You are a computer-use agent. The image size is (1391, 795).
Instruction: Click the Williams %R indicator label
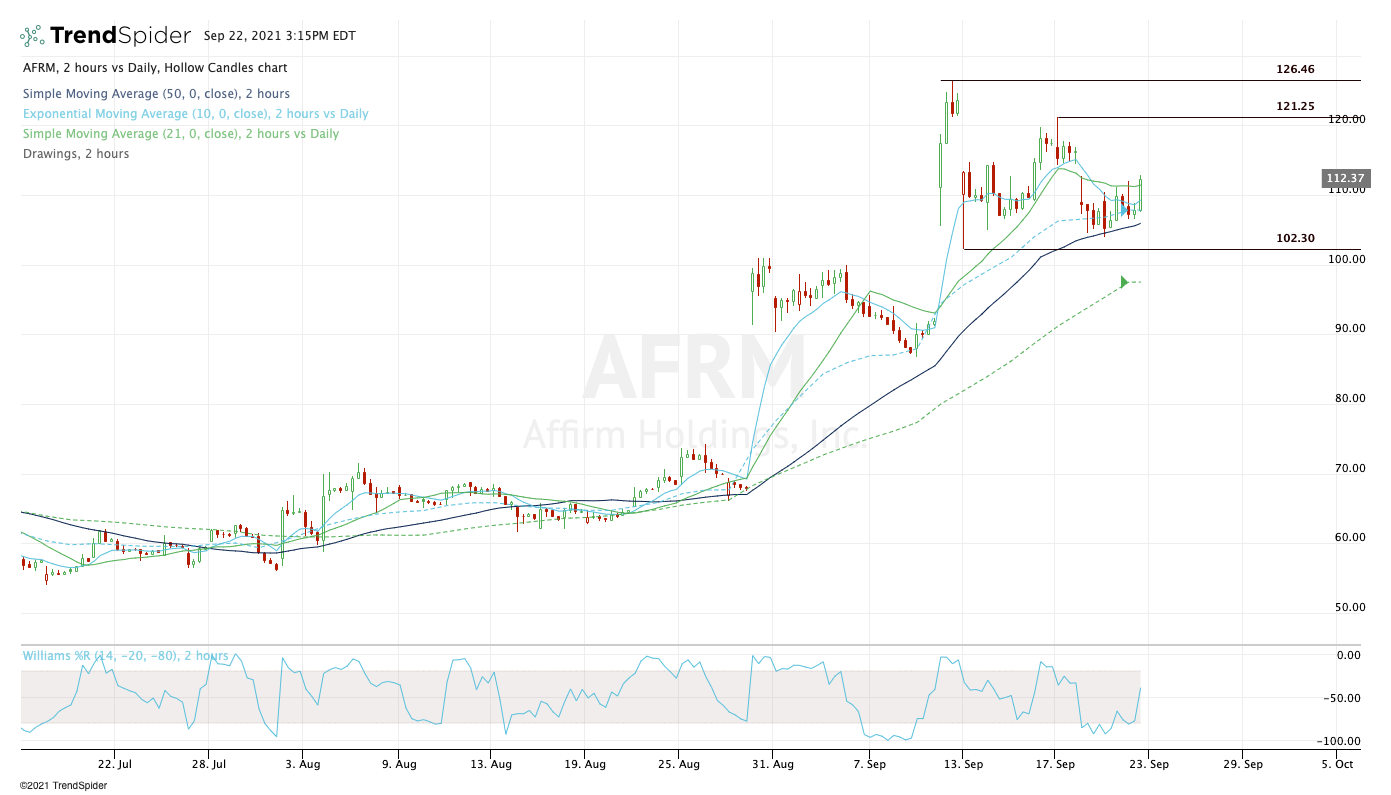click(x=125, y=656)
